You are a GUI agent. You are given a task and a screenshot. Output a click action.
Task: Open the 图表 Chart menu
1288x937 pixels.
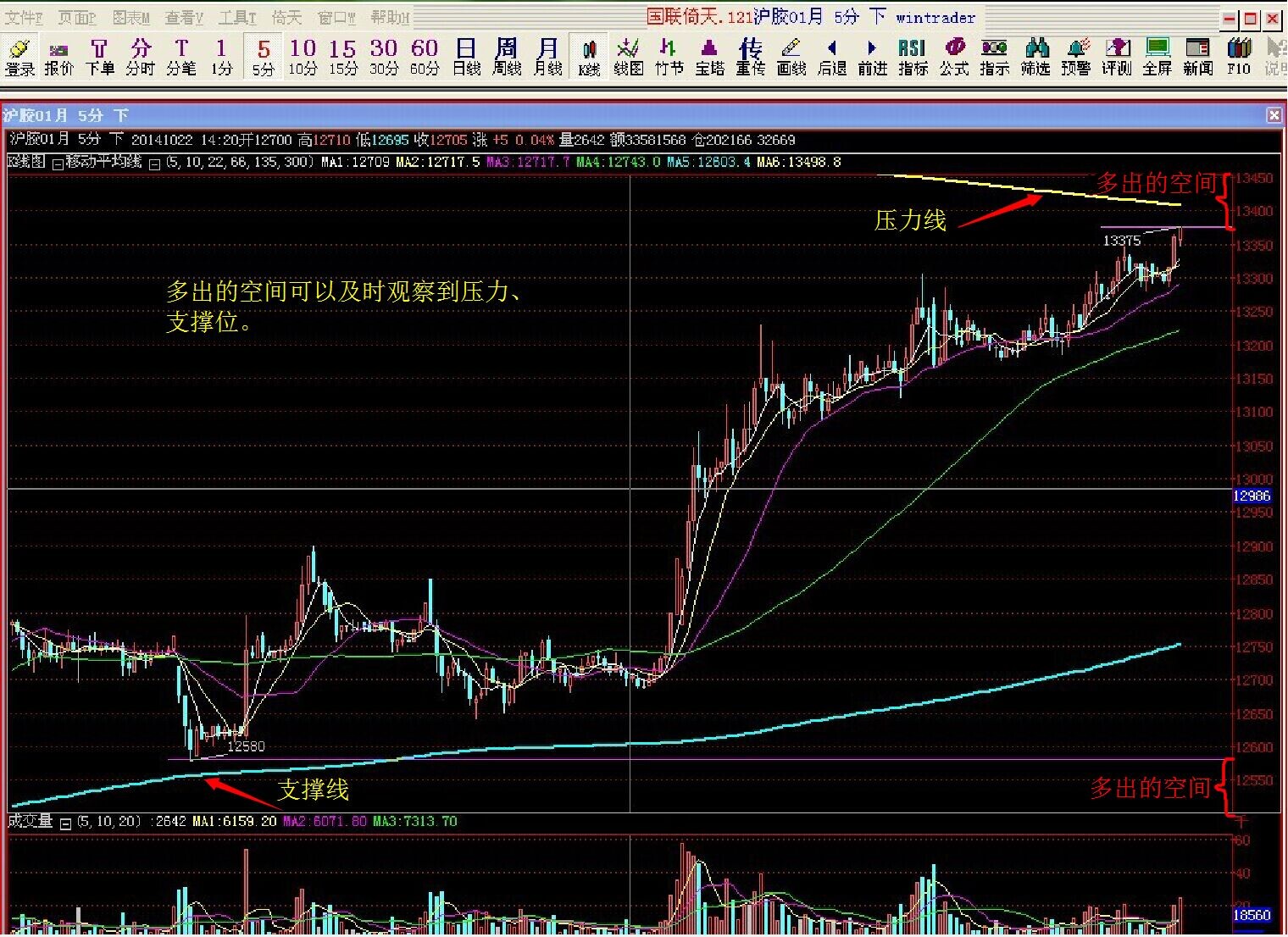[130, 17]
